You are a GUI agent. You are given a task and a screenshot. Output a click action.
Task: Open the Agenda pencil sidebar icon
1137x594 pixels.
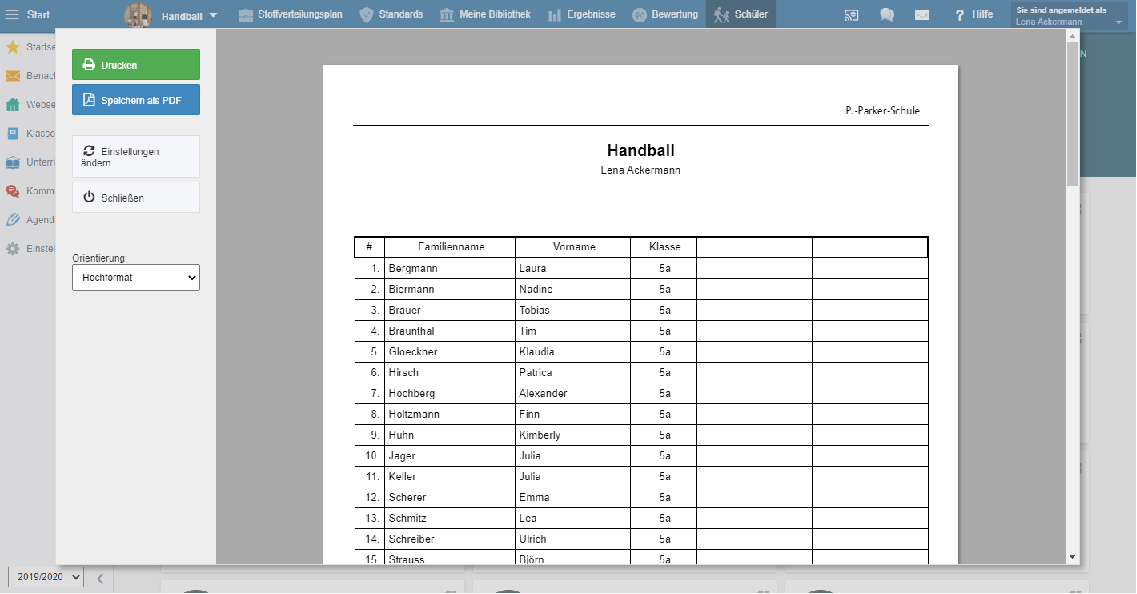click(x=12, y=220)
